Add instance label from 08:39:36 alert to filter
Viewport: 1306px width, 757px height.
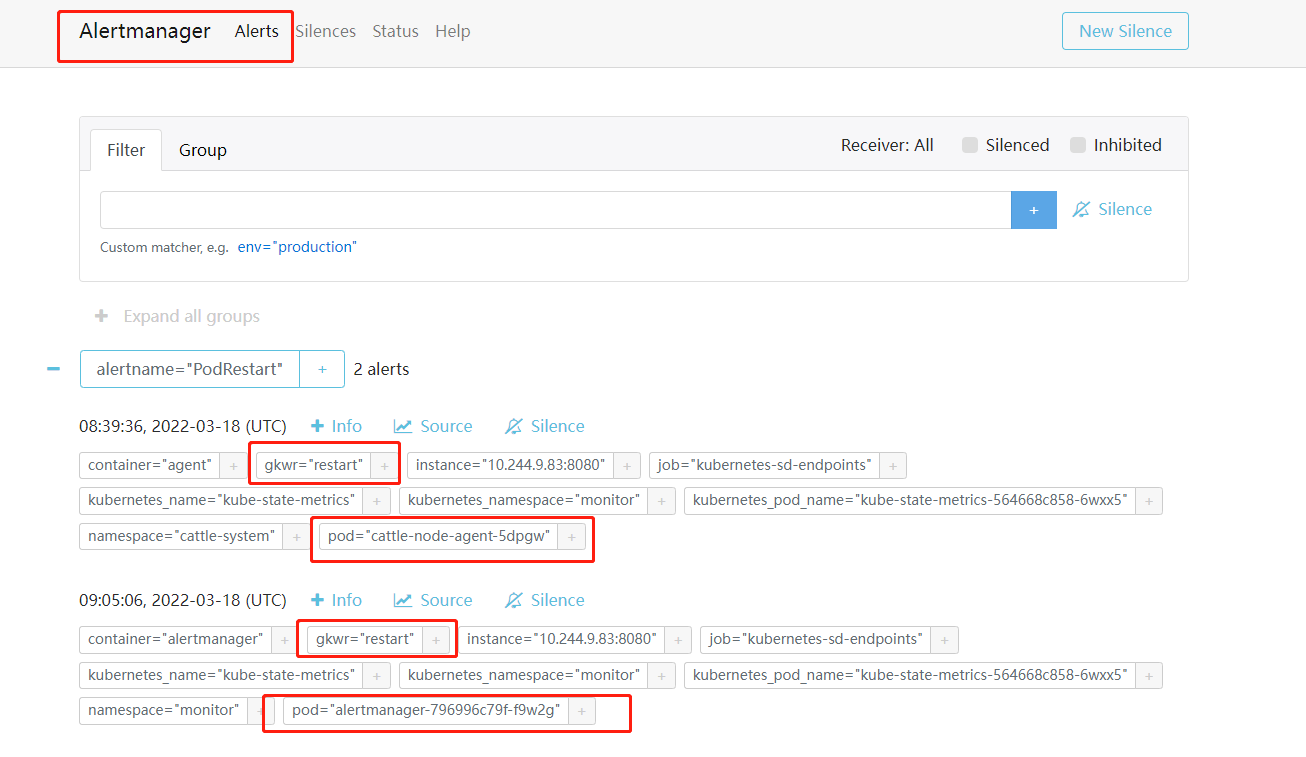coord(627,465)
